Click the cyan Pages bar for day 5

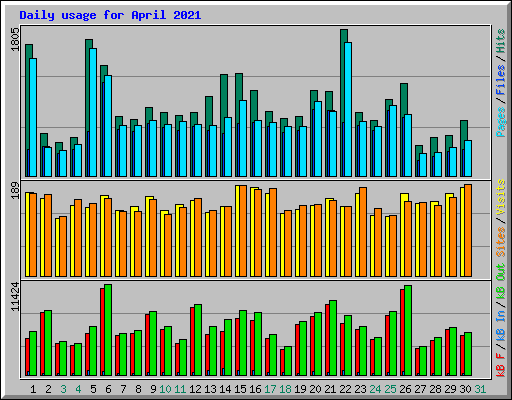tap(93, 112)
